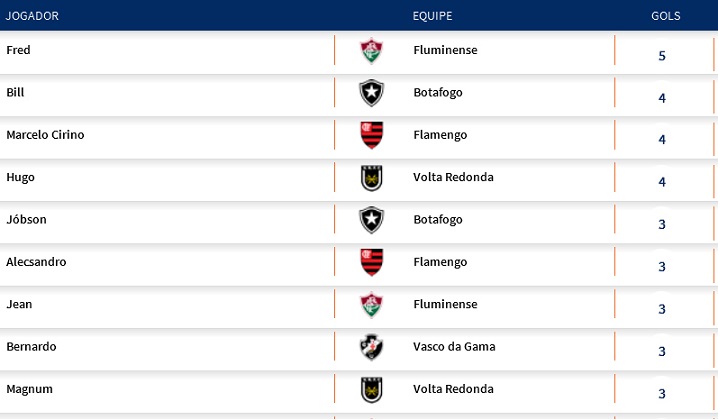Click the Fluminense crest in Jean's row

(372, 305)
